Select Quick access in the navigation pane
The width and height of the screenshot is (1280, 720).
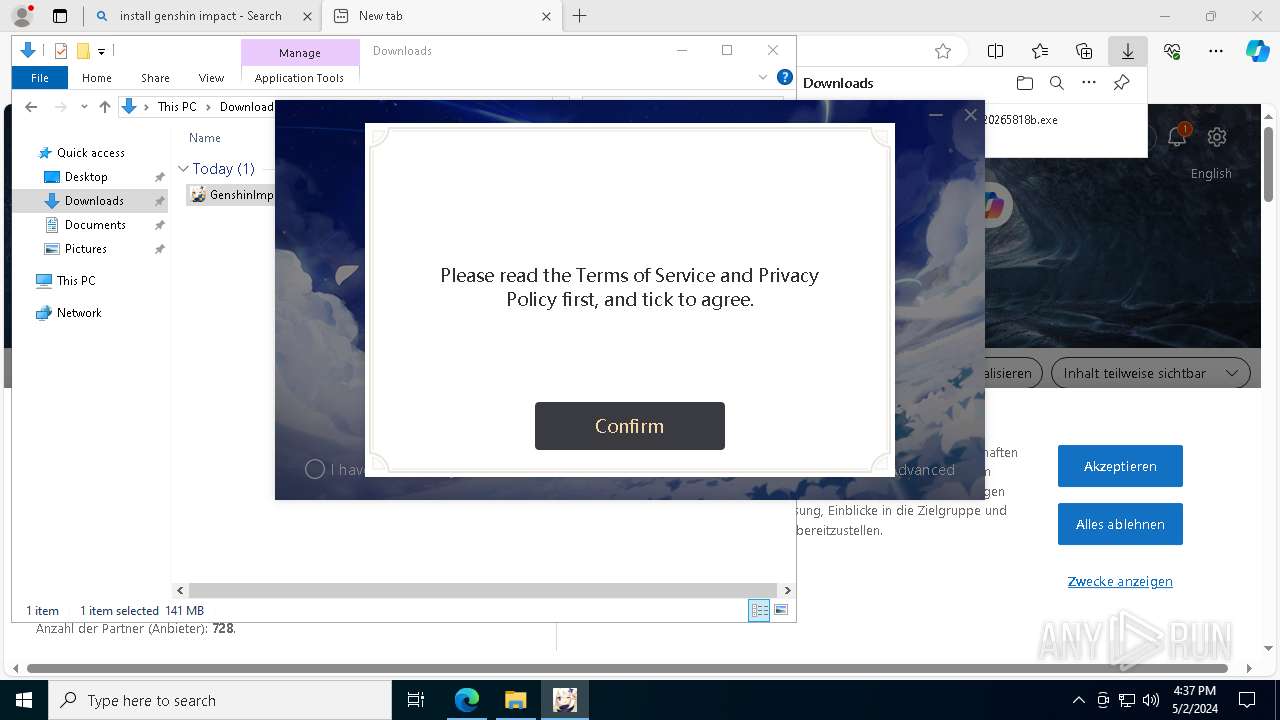tap(90, 153)
